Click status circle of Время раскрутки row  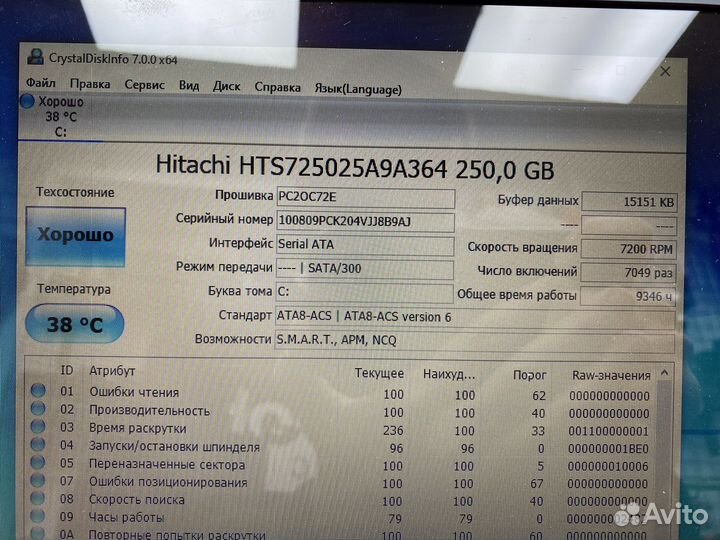38,426
